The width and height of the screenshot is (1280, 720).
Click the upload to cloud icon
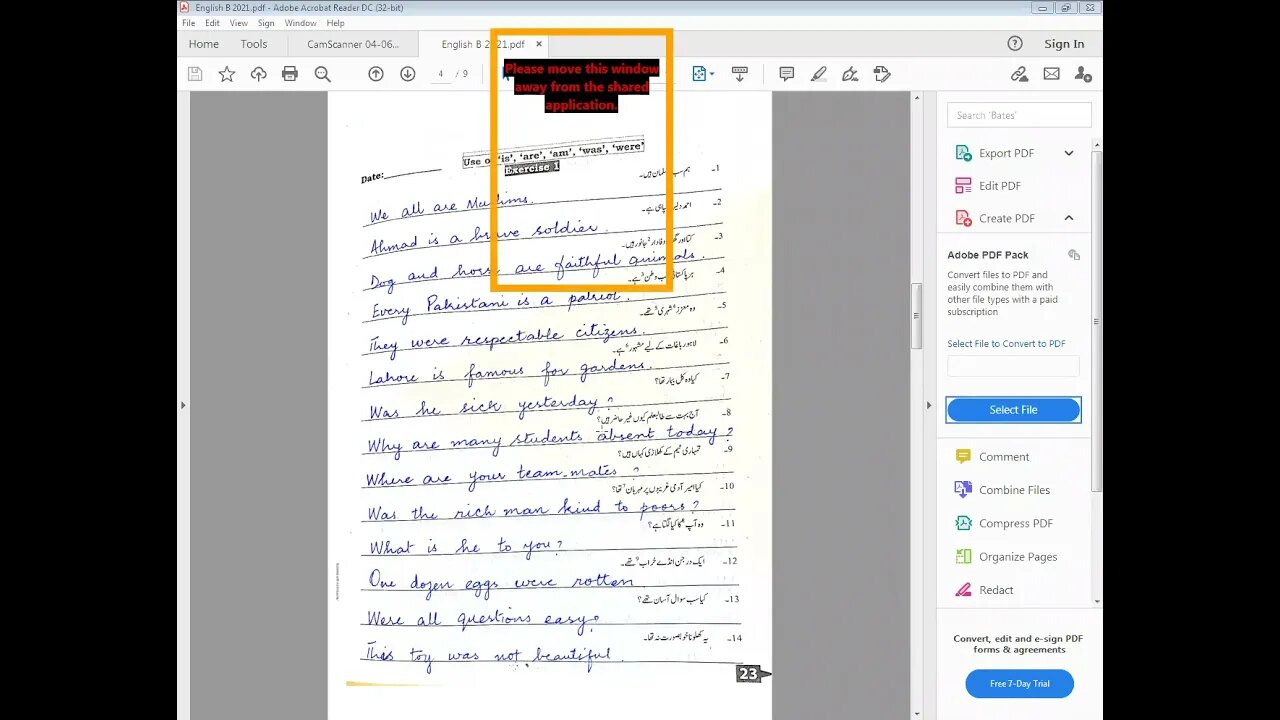[258, 74]
